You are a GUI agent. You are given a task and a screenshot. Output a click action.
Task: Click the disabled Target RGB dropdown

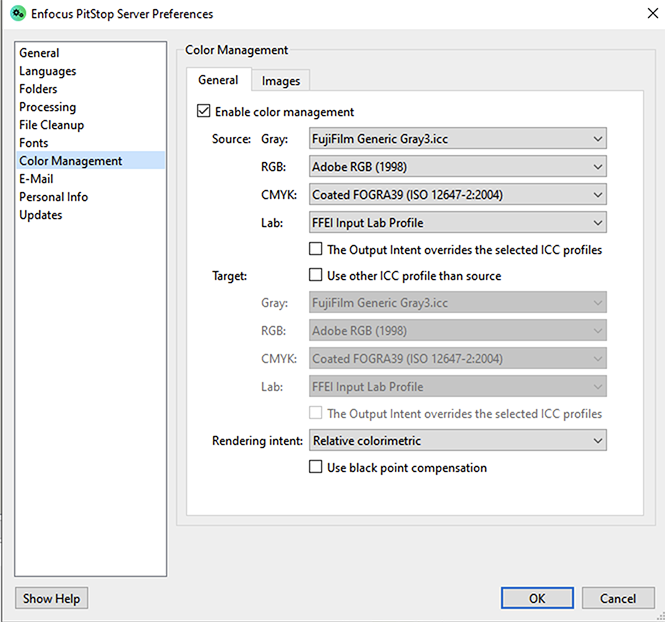(x=458, y=331)
